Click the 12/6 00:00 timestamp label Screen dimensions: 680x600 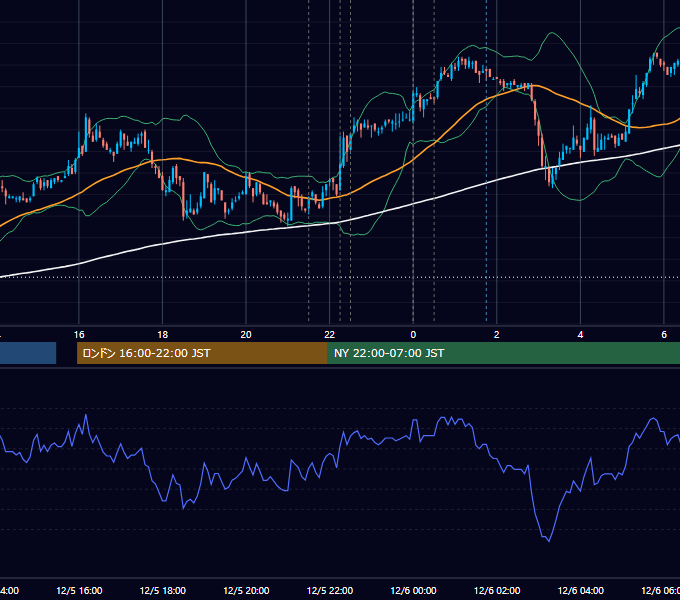pyautogui.click(x=413, y=591)
